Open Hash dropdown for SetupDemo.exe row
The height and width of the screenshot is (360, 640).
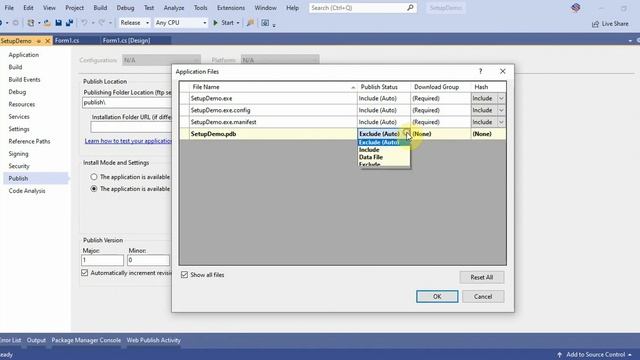501,98
